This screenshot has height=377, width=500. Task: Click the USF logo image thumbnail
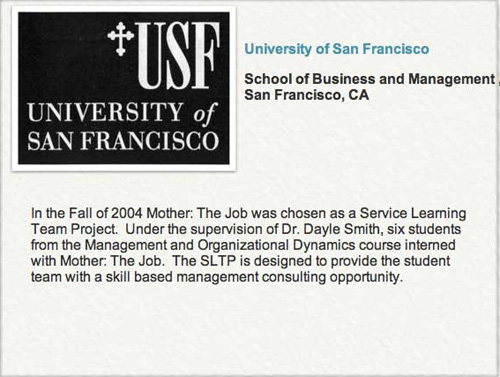click(x=124, y=88)
